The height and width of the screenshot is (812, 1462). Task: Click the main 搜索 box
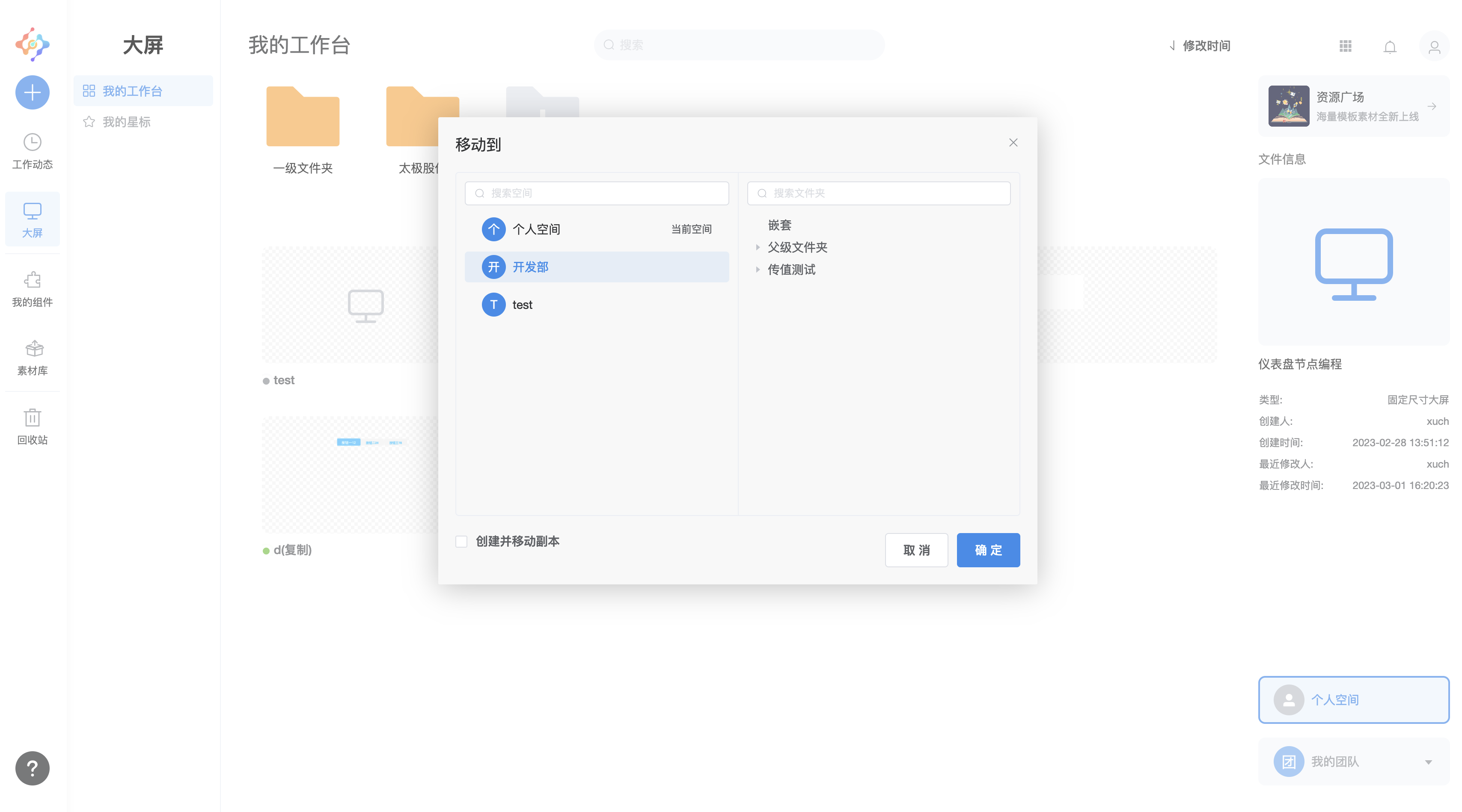coord(739,45)
